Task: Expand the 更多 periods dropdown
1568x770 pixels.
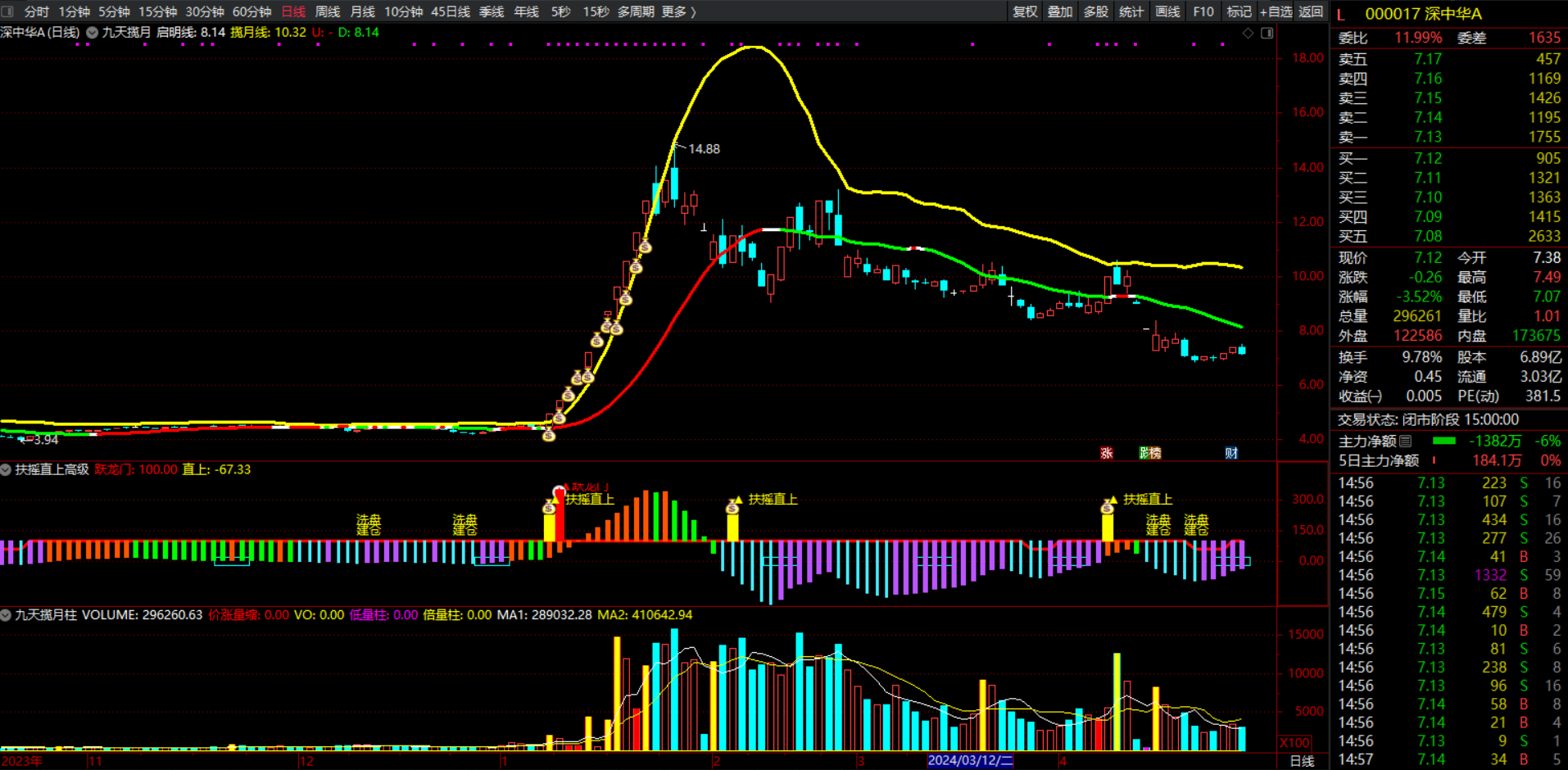Action: (x=678, y=11)
